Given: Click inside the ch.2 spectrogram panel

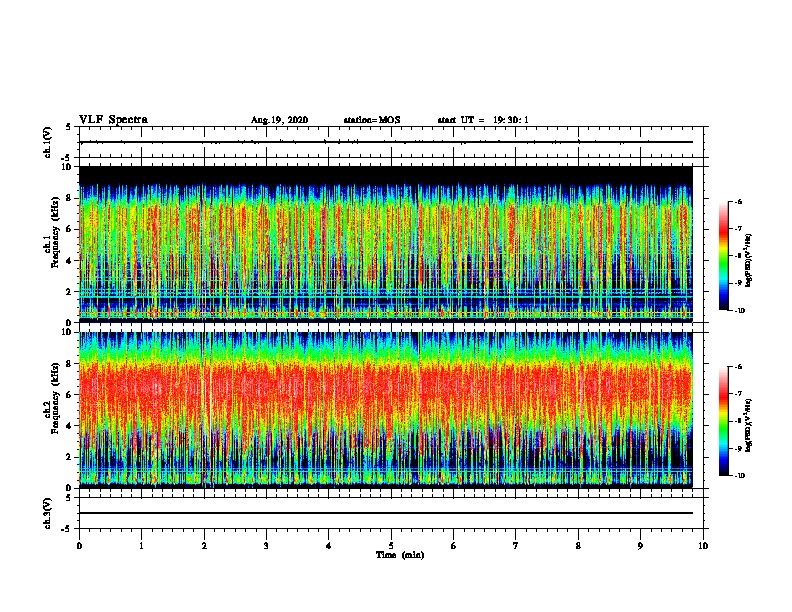Looking at the screenshot, I should 386,410.
